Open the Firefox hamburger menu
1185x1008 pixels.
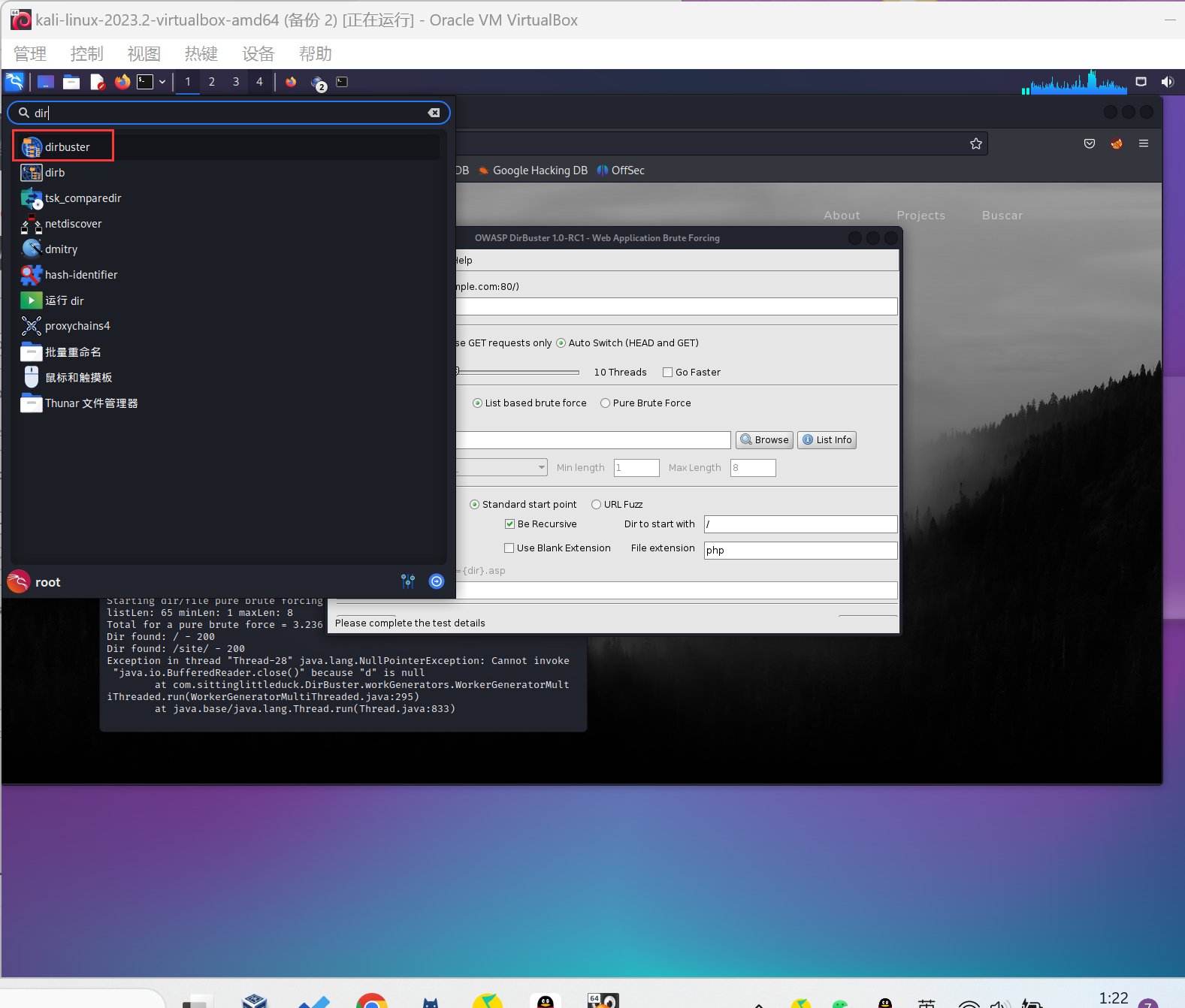[x=1144, y=143]
